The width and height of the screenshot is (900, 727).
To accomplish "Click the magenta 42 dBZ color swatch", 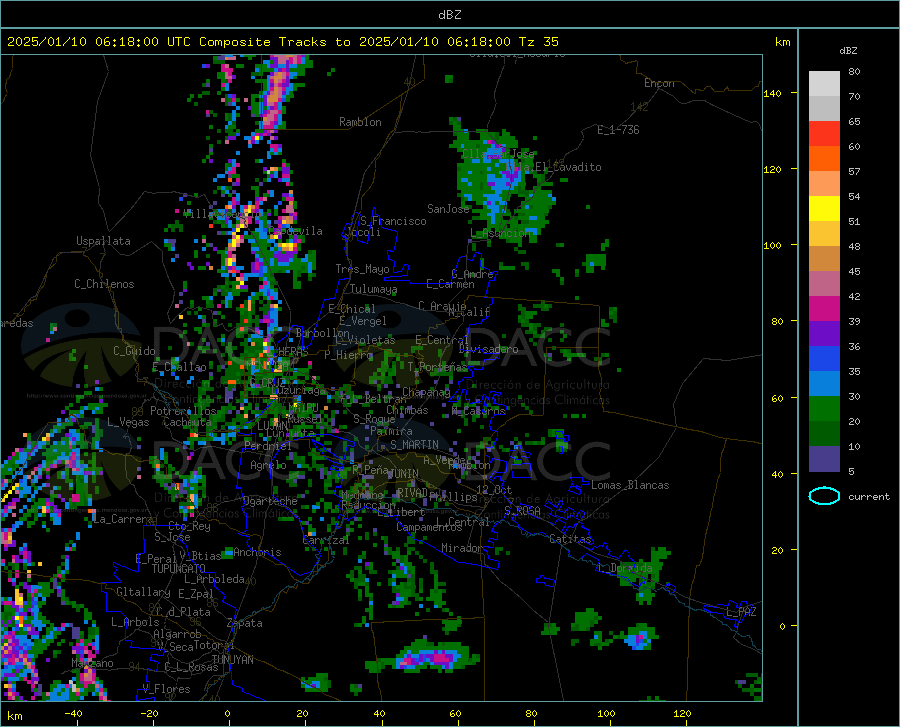I will tap(824, 309).
